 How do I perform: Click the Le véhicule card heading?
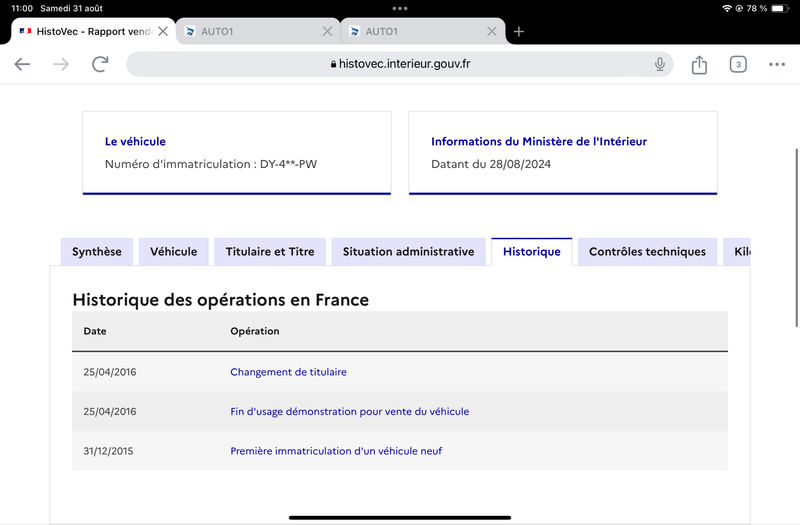[x=135, y=141]
